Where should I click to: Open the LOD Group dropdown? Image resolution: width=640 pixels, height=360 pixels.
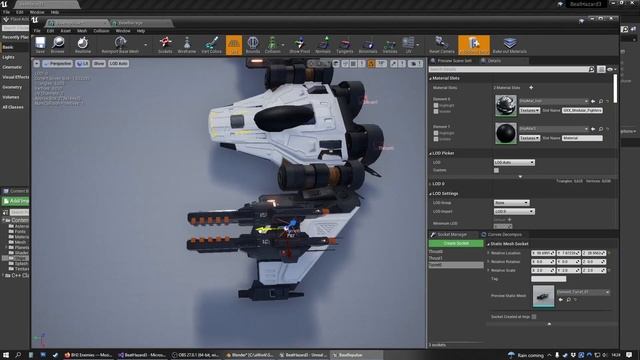(511, 203)
